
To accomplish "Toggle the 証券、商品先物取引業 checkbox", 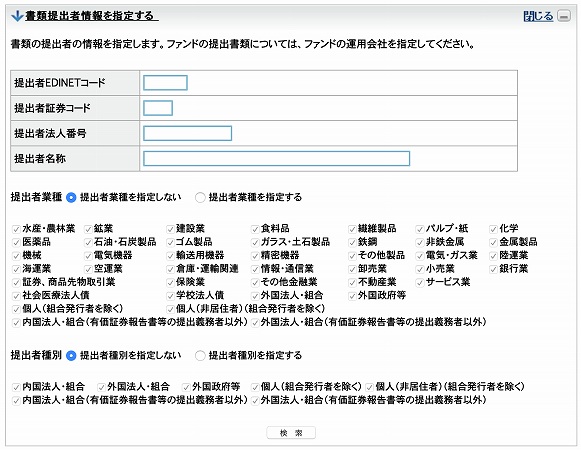I will pos(16,282).
